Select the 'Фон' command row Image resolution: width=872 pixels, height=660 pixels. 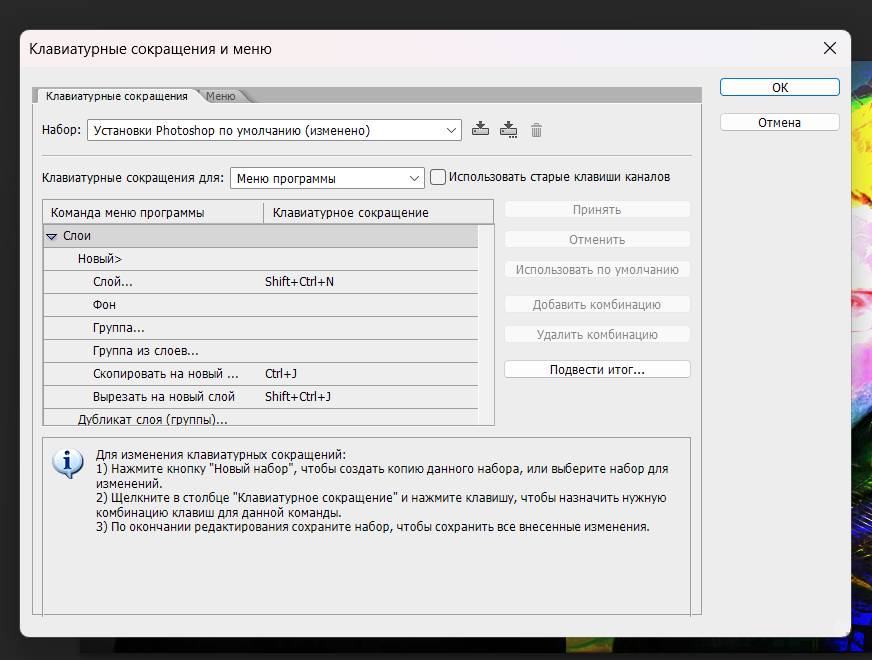click(x=104, y=305)
